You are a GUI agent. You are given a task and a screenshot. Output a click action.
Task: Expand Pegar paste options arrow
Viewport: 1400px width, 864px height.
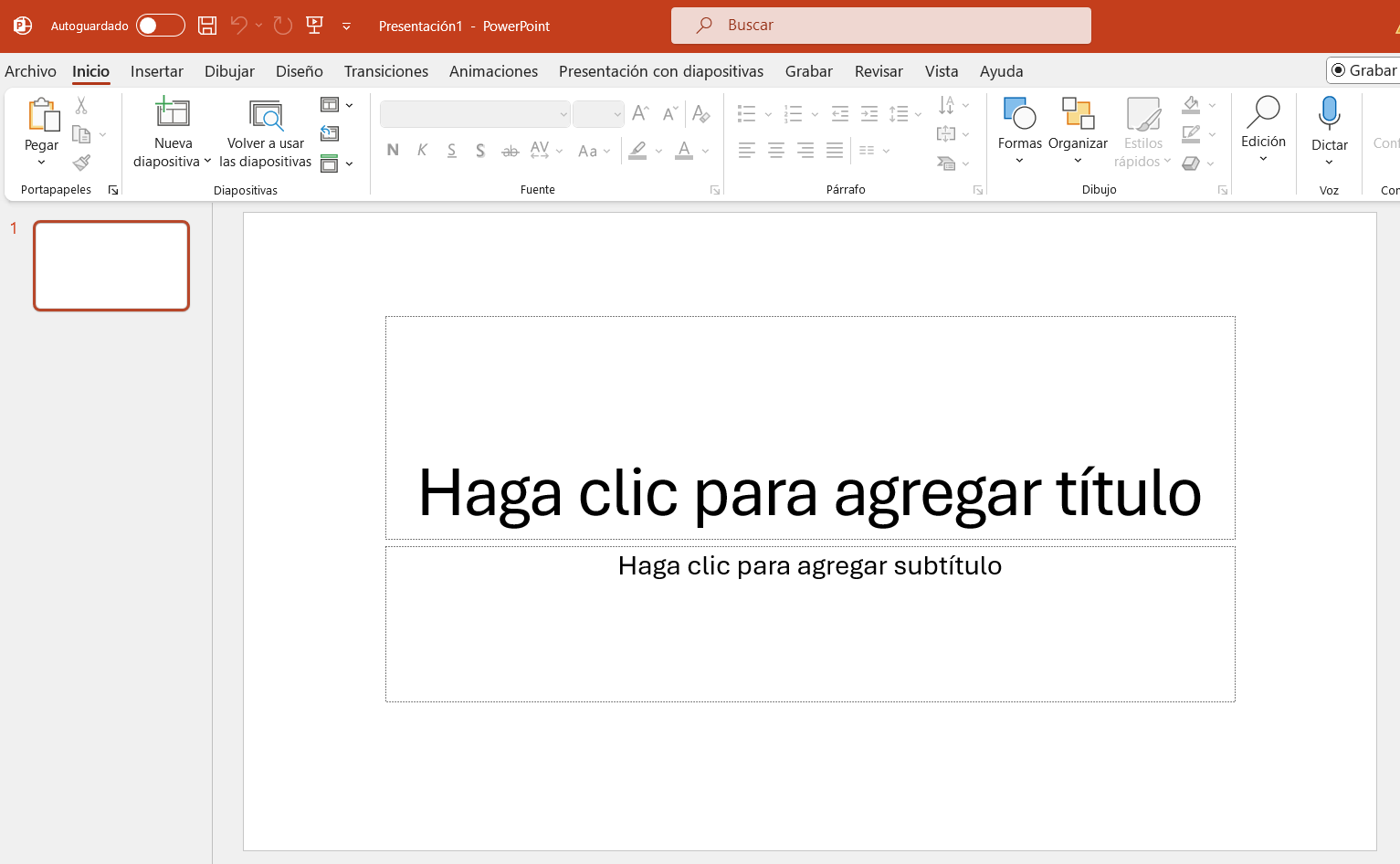point(41,163)
